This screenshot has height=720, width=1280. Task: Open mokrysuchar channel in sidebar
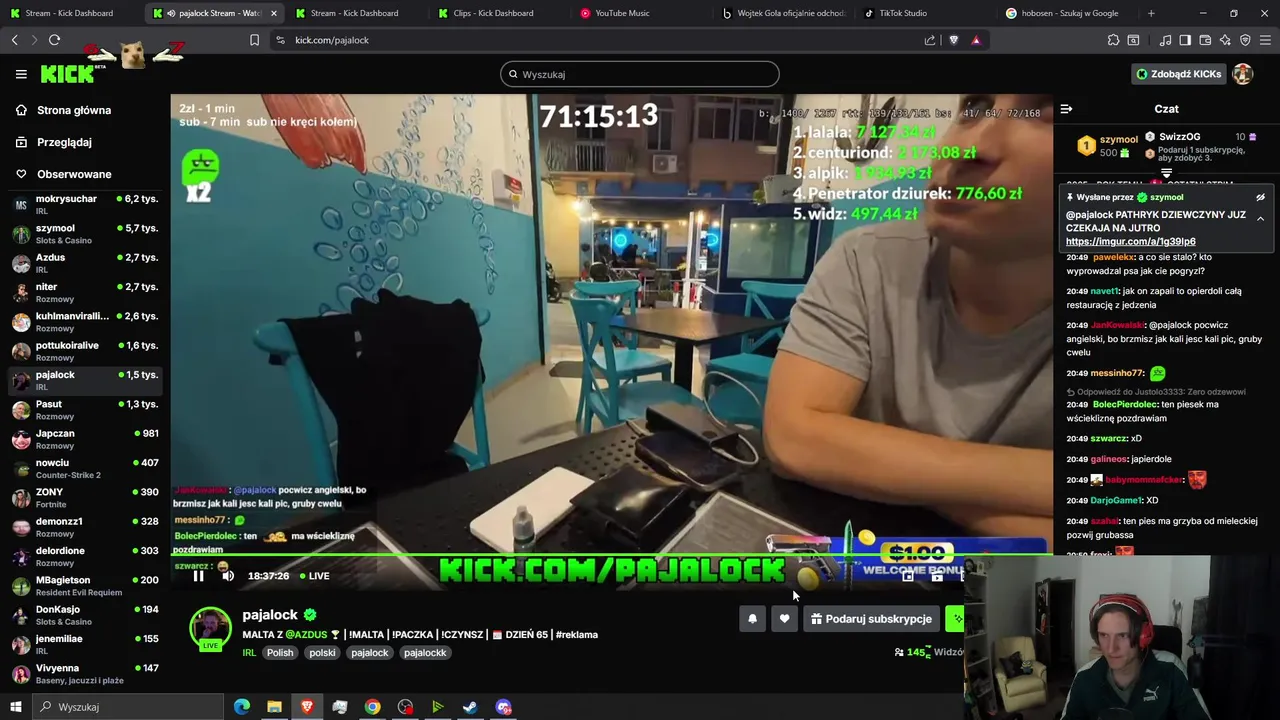click(85, 204)
